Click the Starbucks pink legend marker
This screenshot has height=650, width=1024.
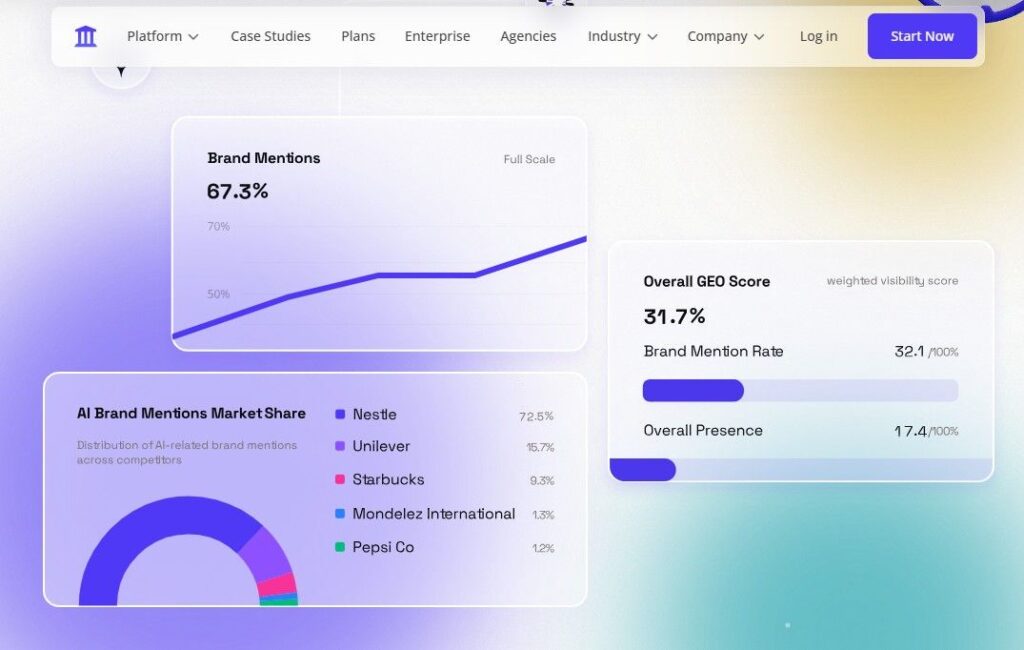(340, 479)
